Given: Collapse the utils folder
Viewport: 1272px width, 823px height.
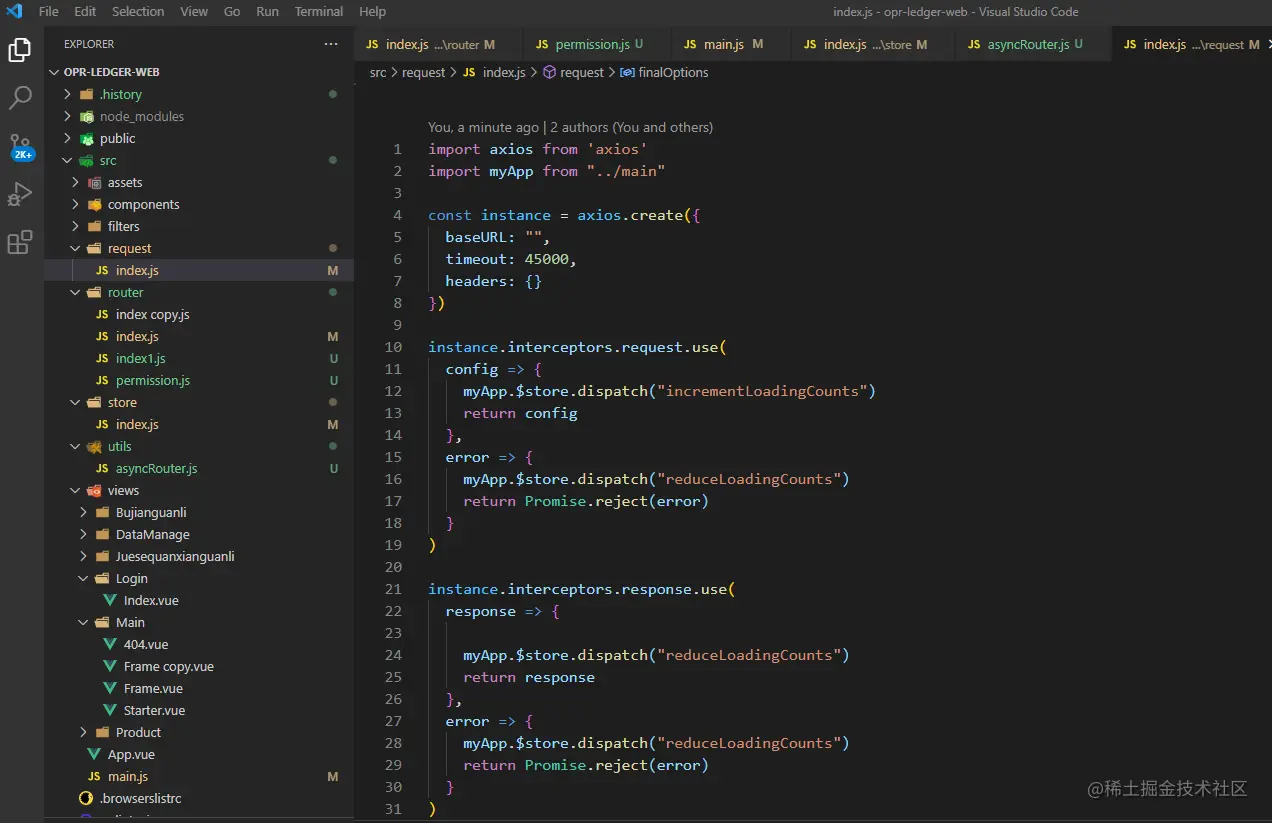Looking at the screenshot, I should pyautogui.click(x=75, y=446).
